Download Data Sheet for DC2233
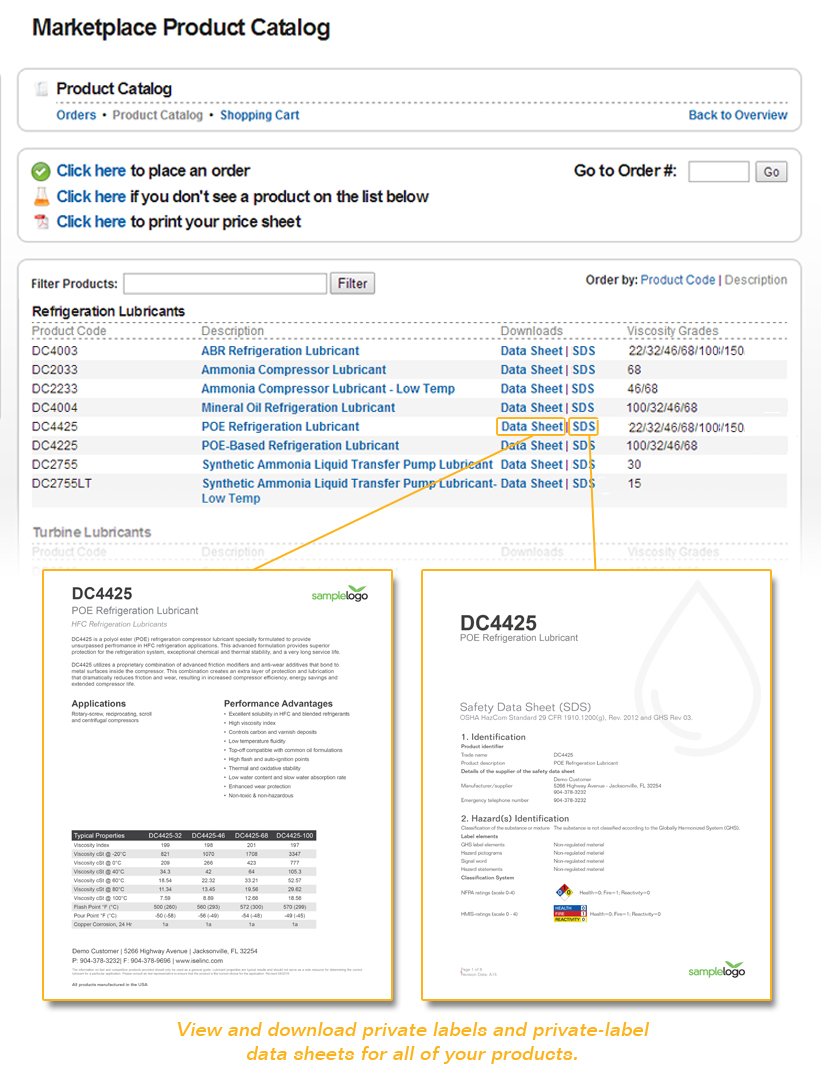 [x=532, y=389]
